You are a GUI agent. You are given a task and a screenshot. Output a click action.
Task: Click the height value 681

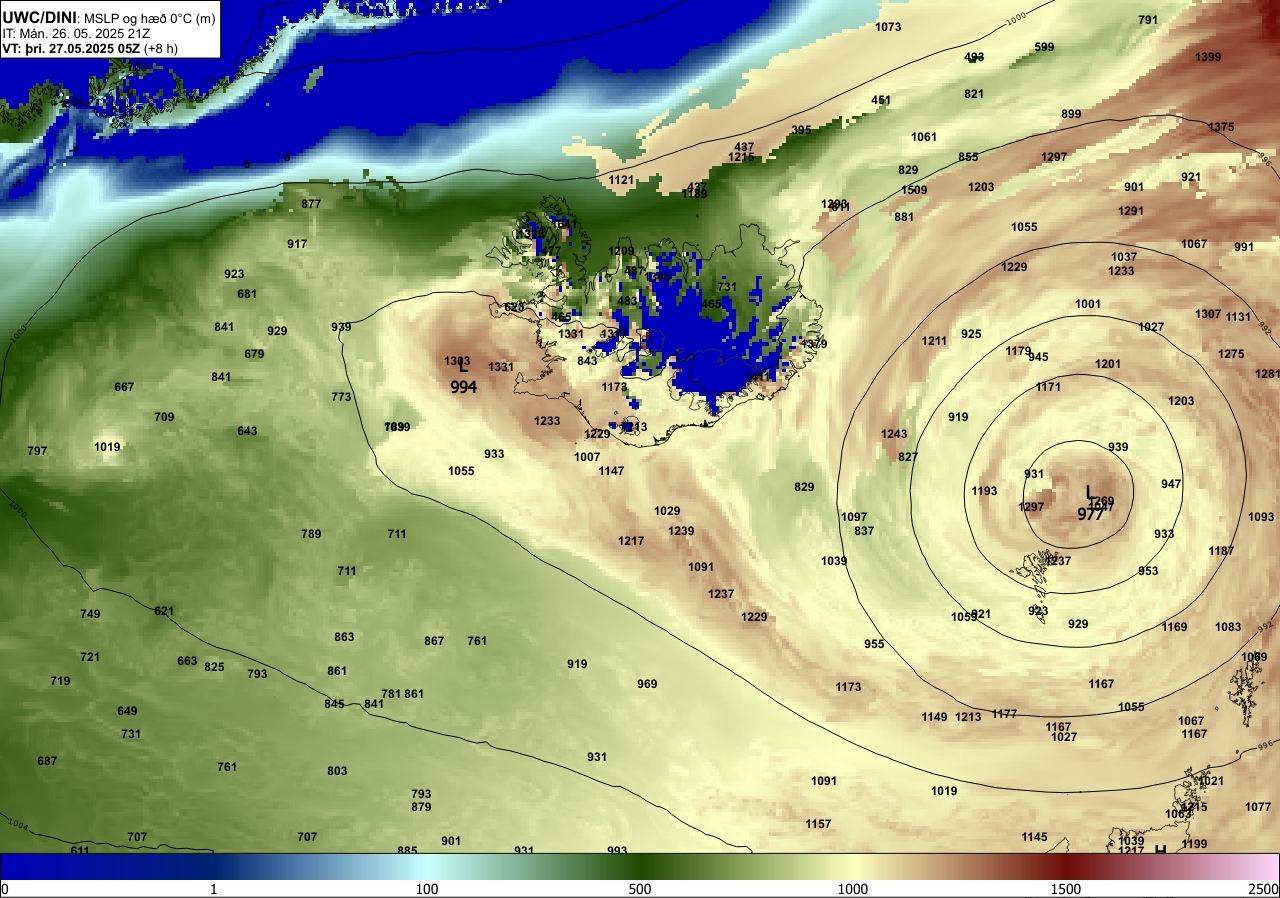(247, 294)
